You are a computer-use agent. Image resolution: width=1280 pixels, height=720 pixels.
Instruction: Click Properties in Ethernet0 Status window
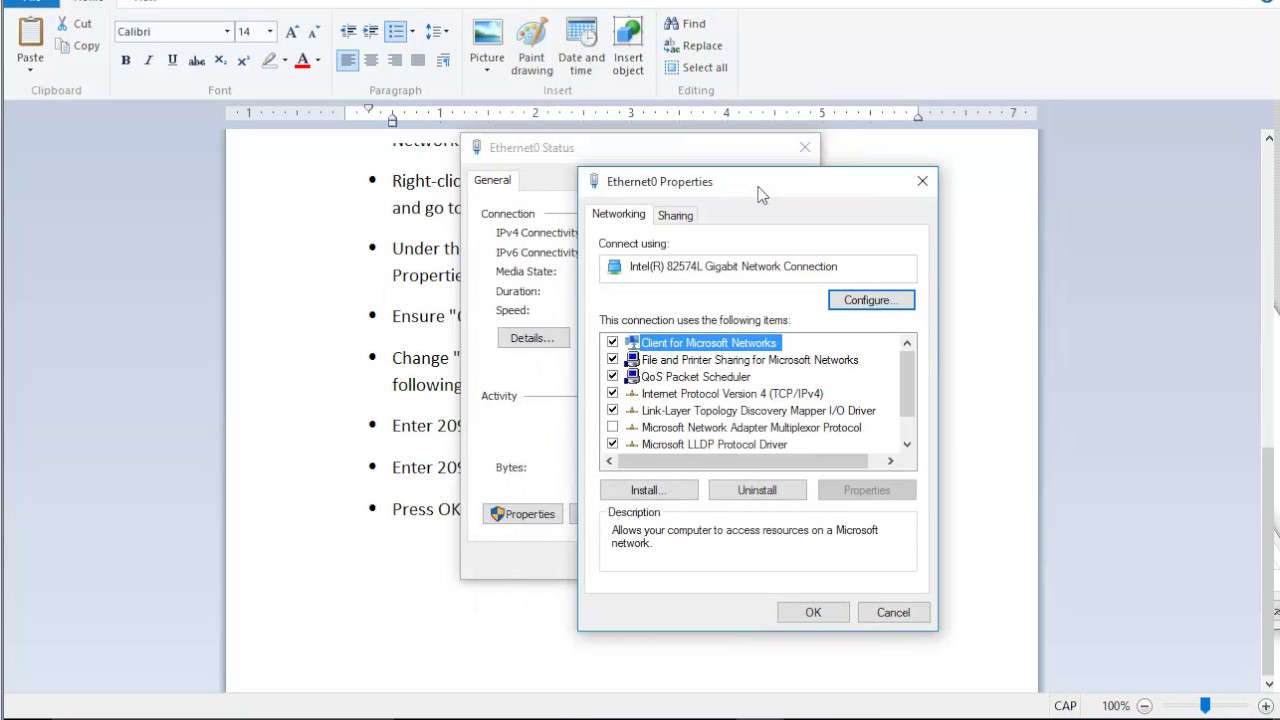pos(523,514)
